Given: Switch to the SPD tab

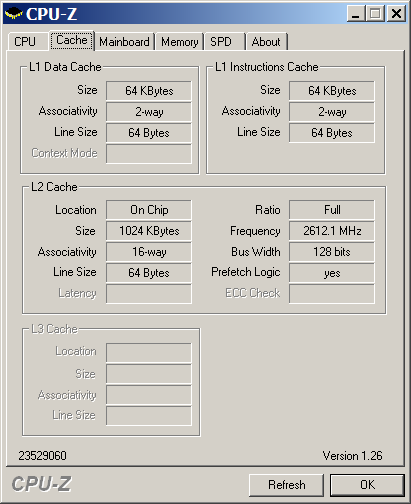Looking at the screenshot, I should click(x=225, y=42).
